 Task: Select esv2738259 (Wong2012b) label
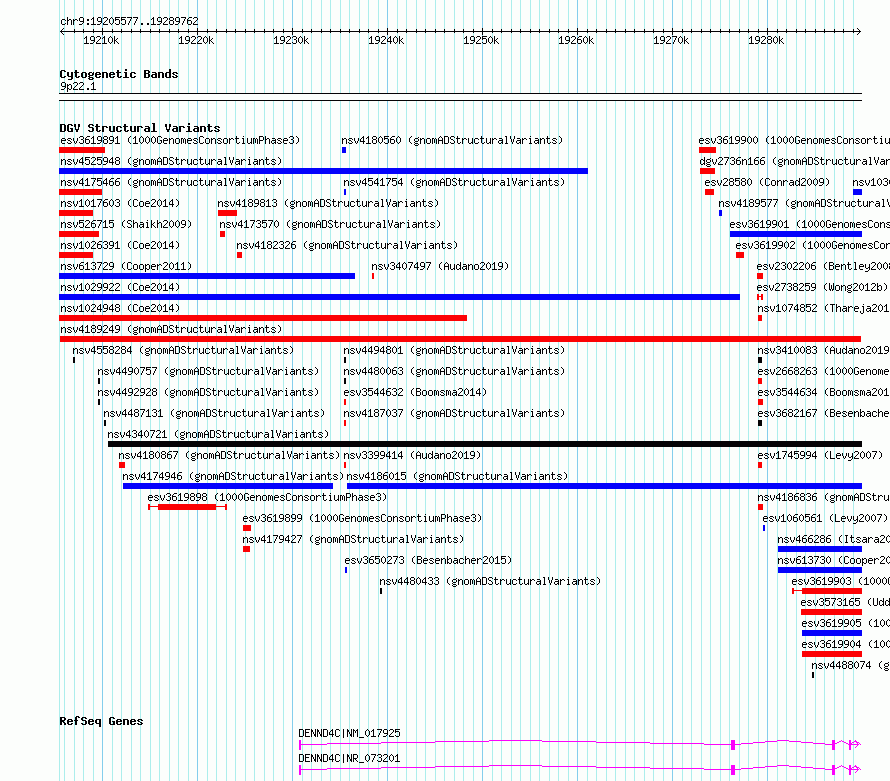point(822,287)
